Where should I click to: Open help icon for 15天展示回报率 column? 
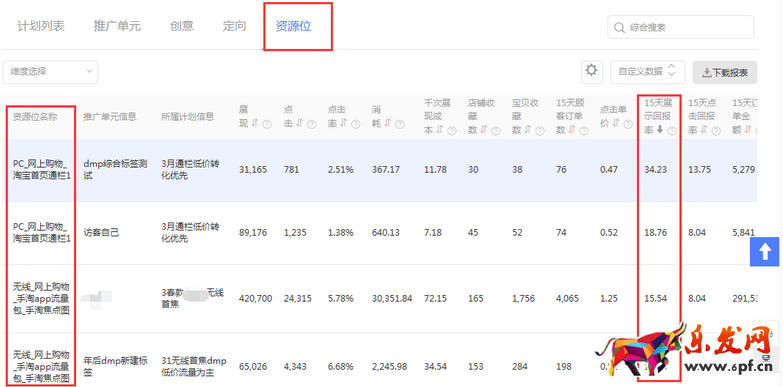pyautogui.click(x=672, y=131)
